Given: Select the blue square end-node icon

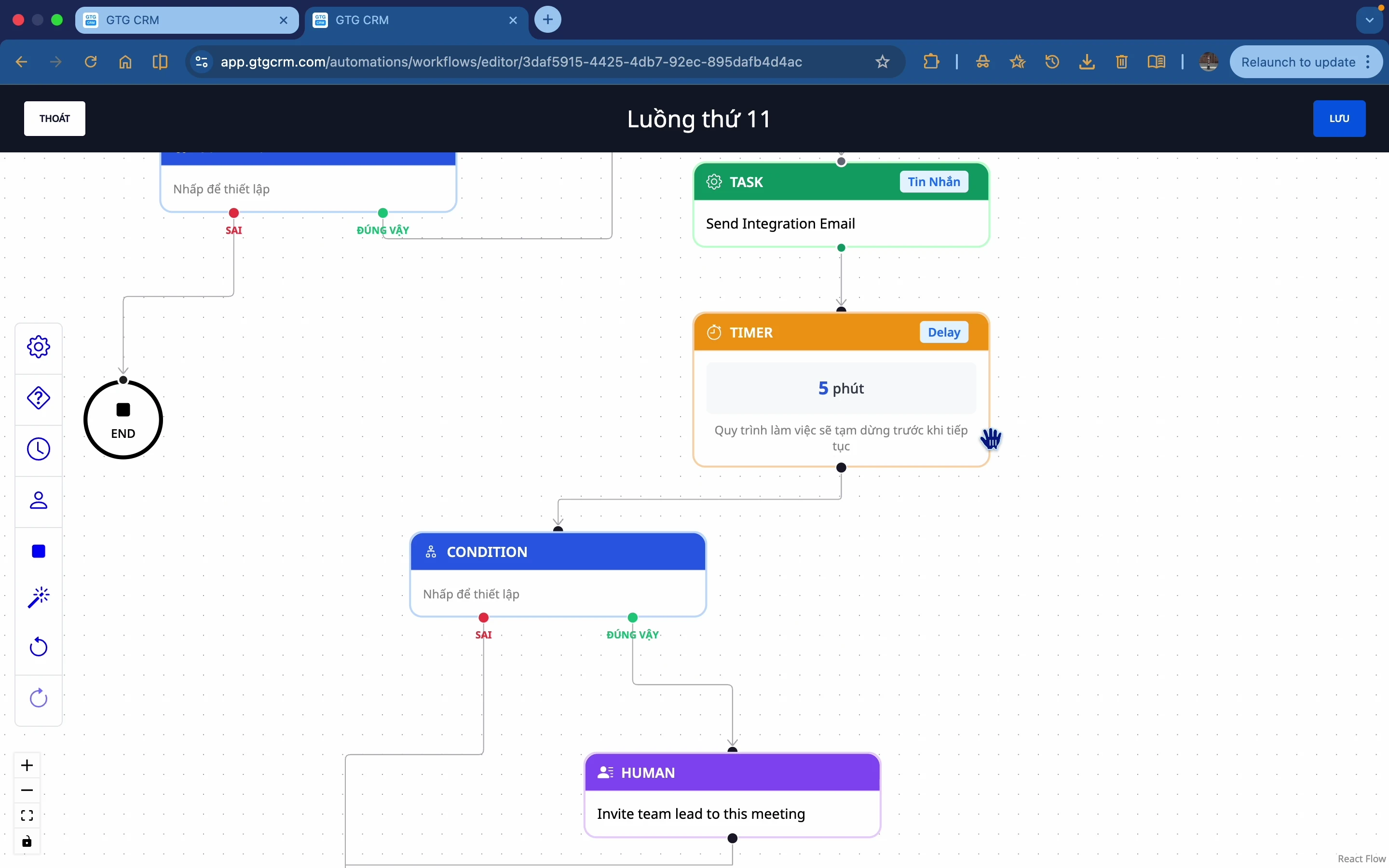Looking at the screenshot, I should tap(39, 552).
